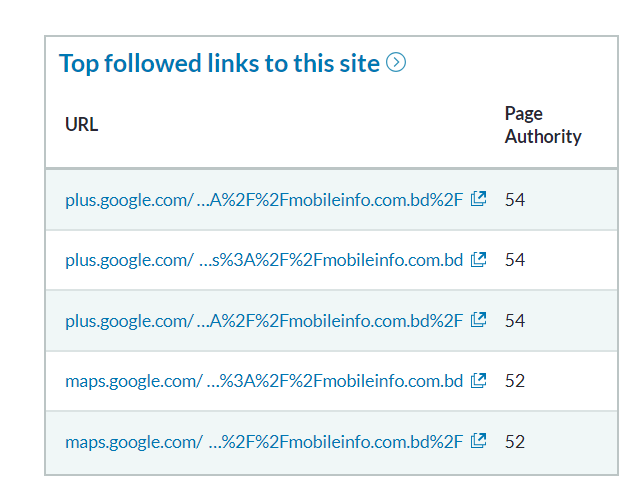The width and height of the screenshot is (634, 497).
Task: Click the 52 score in the fourth row
Action: click(515, 381)
